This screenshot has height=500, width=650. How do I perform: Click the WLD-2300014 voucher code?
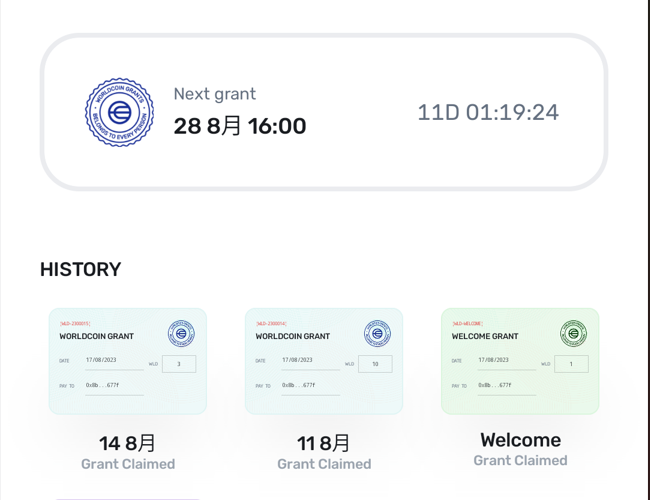point(271,323)
